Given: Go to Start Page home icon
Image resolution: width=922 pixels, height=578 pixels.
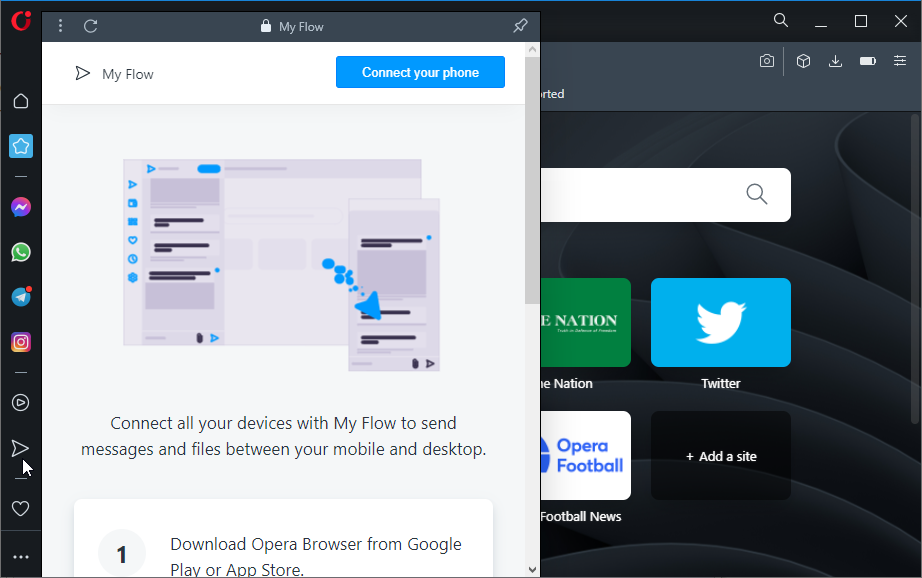Looking at the screenshot, I should tap(21, 101).
